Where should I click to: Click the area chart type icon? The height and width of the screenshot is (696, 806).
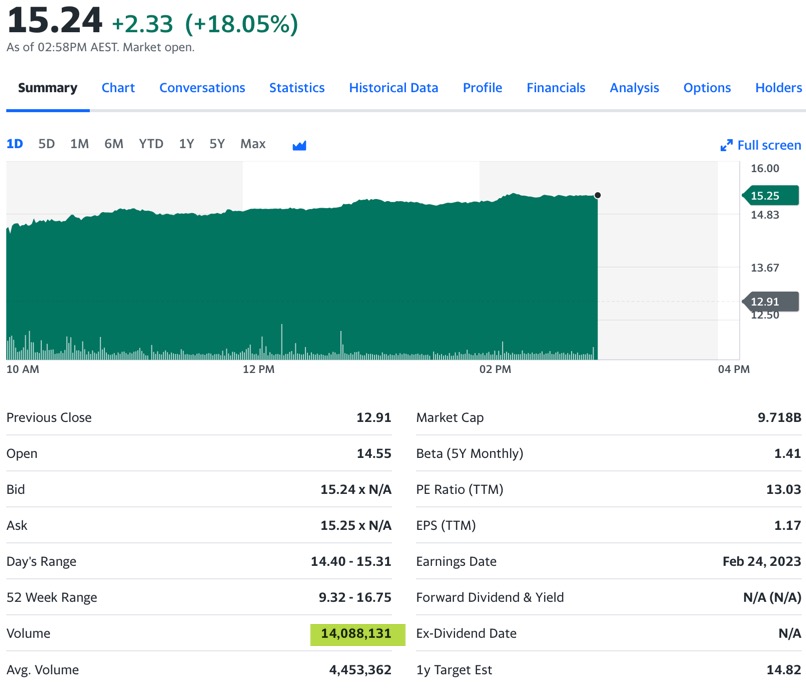click(299, 145)
